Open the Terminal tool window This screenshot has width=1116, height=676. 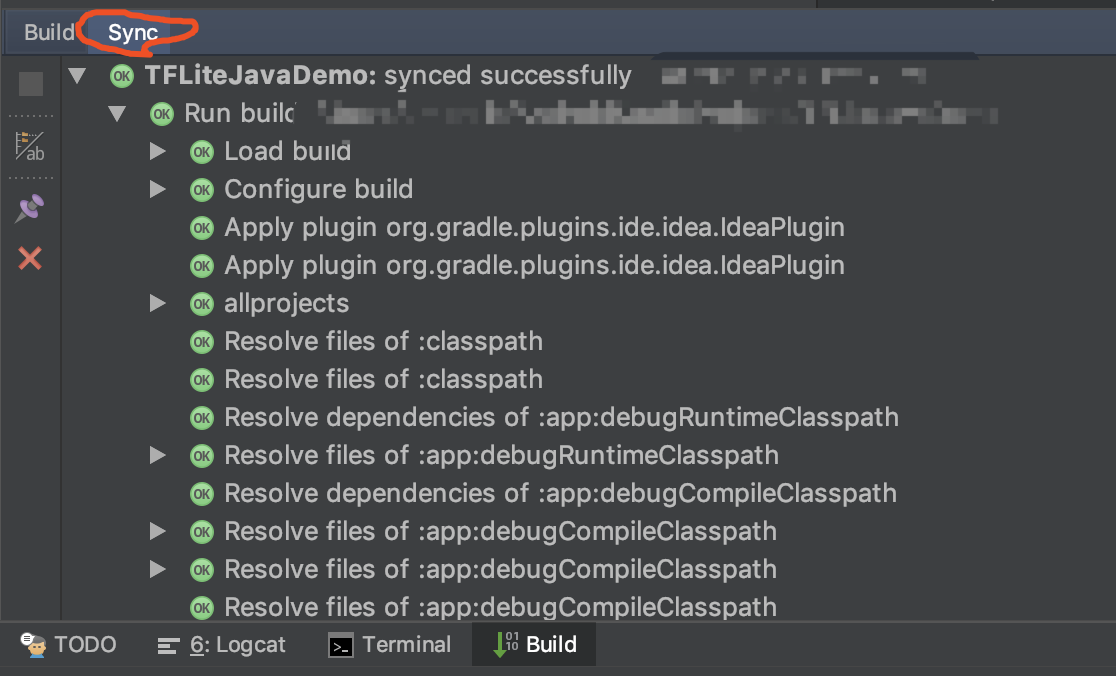point(389,645)
